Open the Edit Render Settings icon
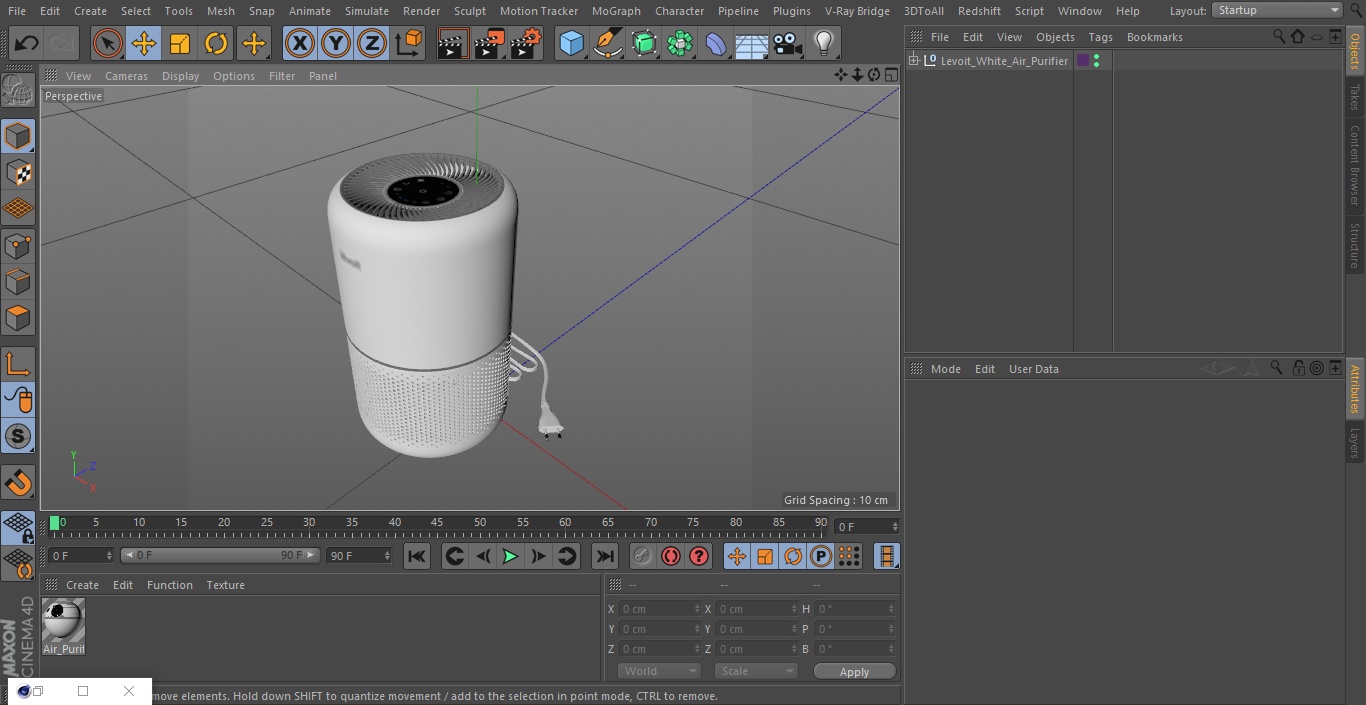The height and width of the screenshot is (705, 1366). tap(526, 43)
